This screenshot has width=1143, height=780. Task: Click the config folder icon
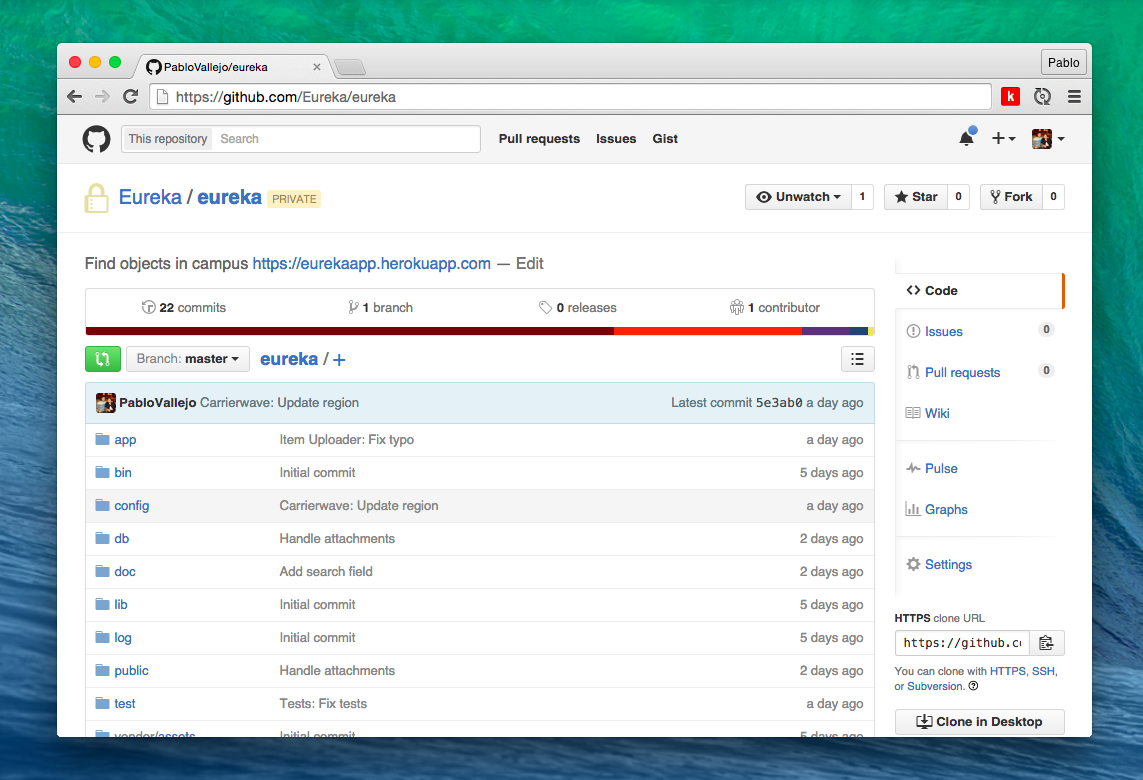coord(102,505)
